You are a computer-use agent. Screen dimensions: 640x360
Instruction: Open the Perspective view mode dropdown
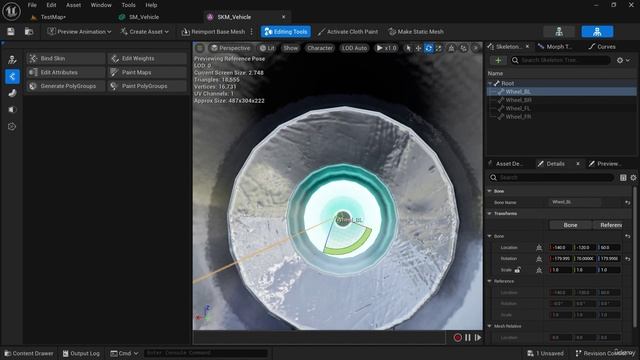click(230, 48)
